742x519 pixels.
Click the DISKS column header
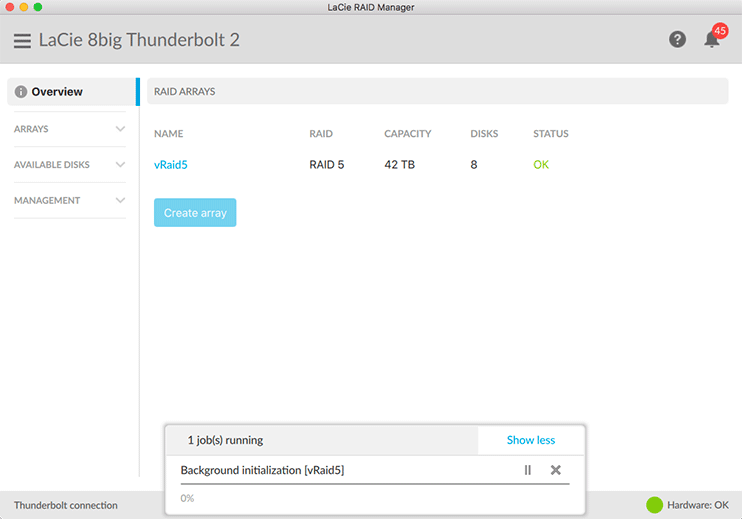coord(484,134)
